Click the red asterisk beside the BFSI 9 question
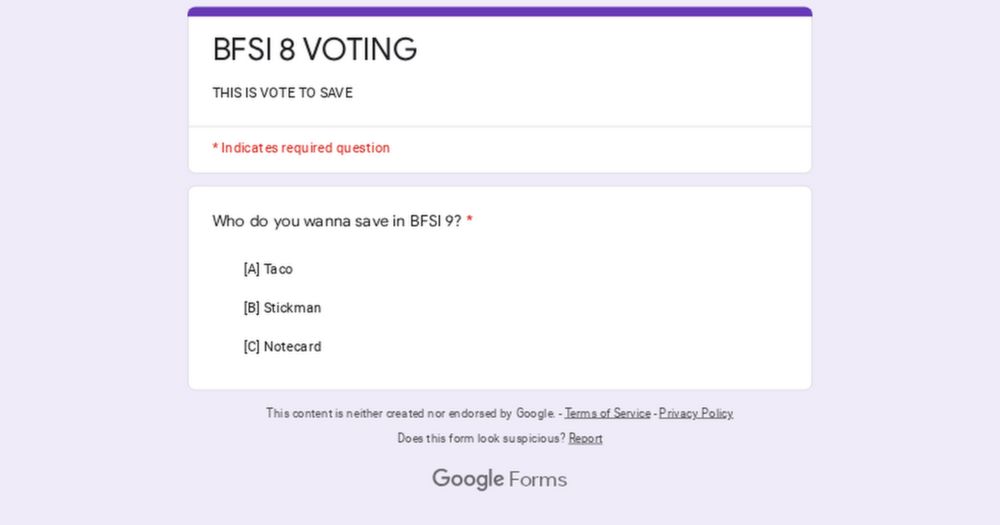Viewport: 1000px width, 525px height. [469, 220]
